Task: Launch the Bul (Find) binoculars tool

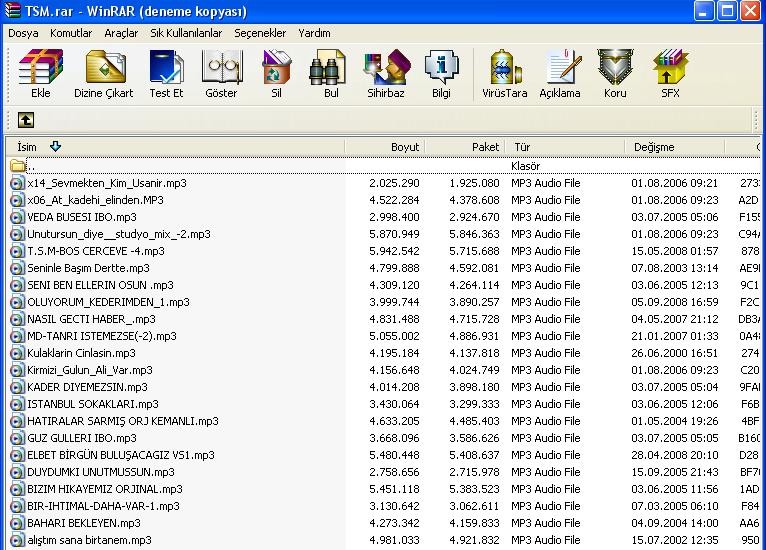Action: coord(331,73)
